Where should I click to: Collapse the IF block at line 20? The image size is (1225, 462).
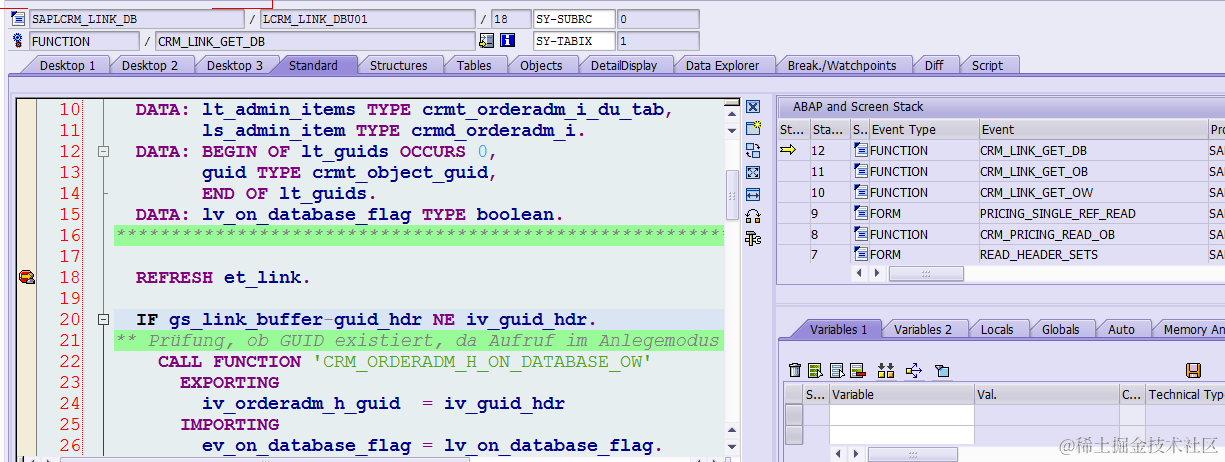102,320
